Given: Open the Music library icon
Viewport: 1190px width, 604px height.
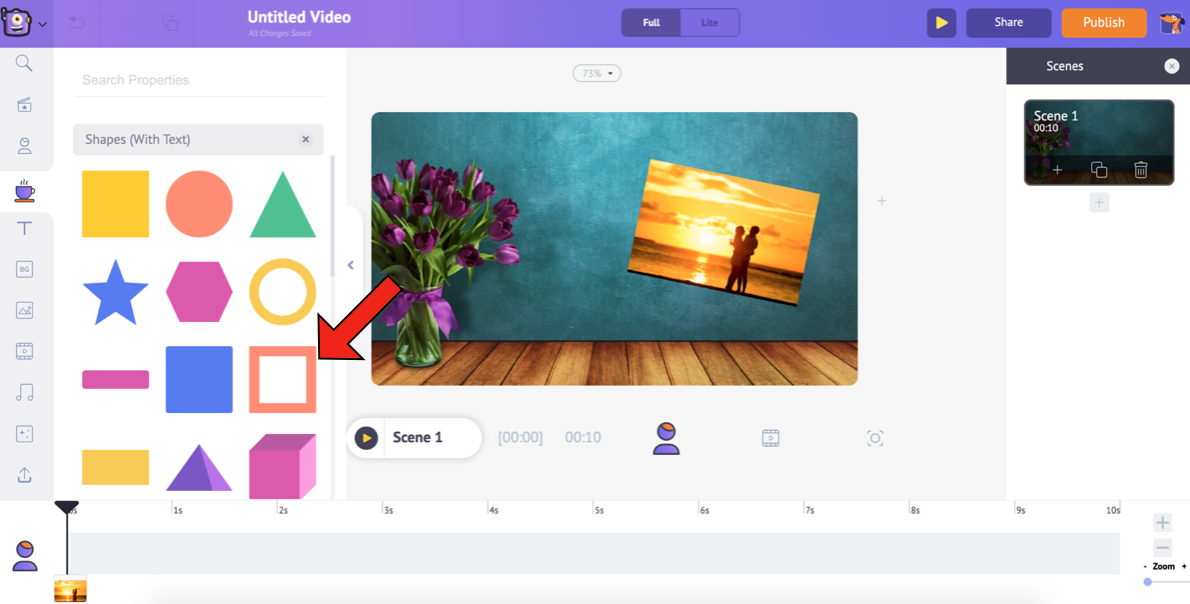Looking at the screenshot, I should click(x=24, y=392).
